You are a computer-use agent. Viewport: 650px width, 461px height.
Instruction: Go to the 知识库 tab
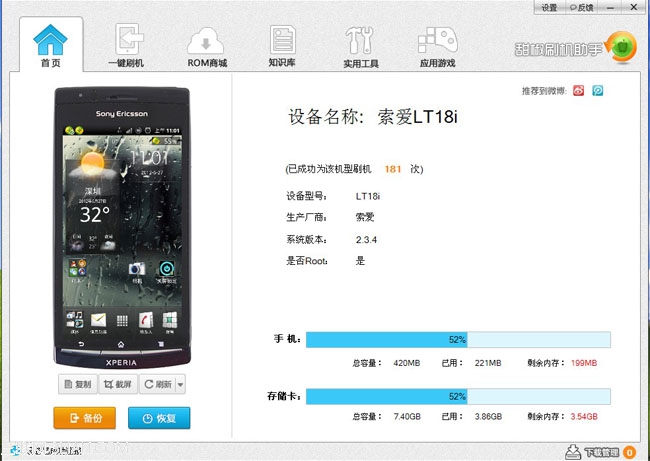click(x=282, y=46)
